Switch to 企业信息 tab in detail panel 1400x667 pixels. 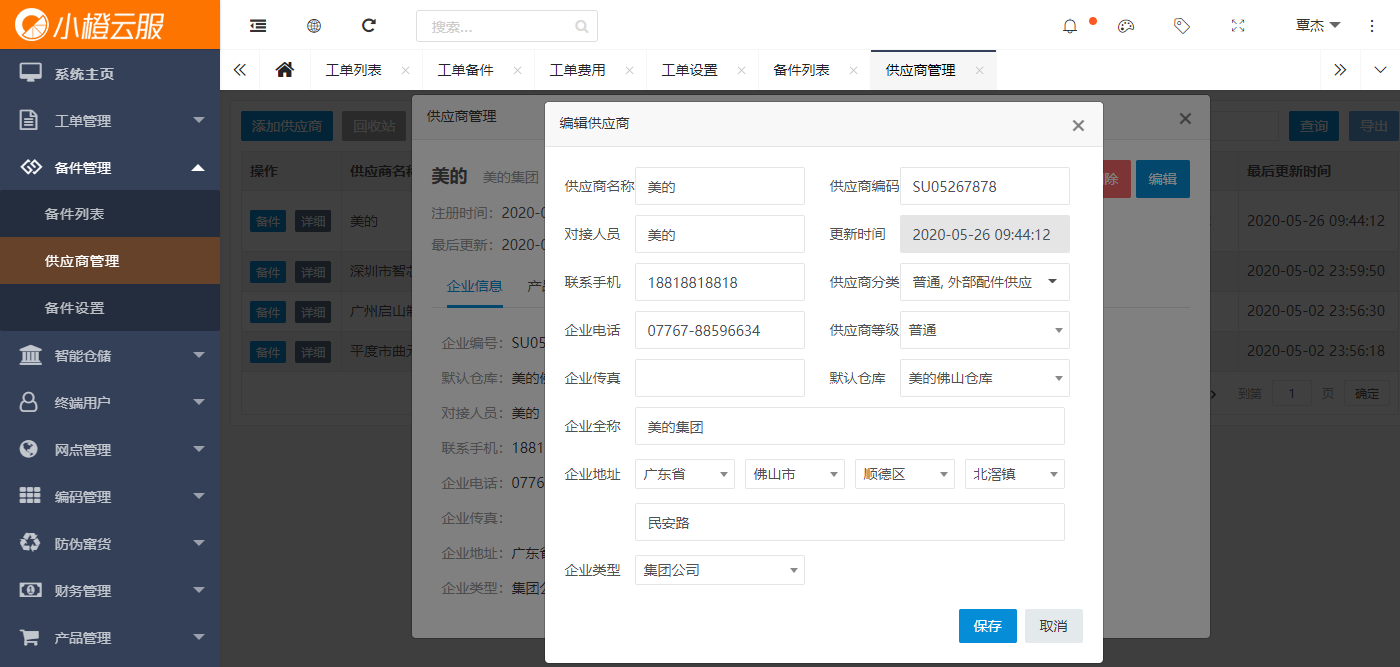point(475,286)
